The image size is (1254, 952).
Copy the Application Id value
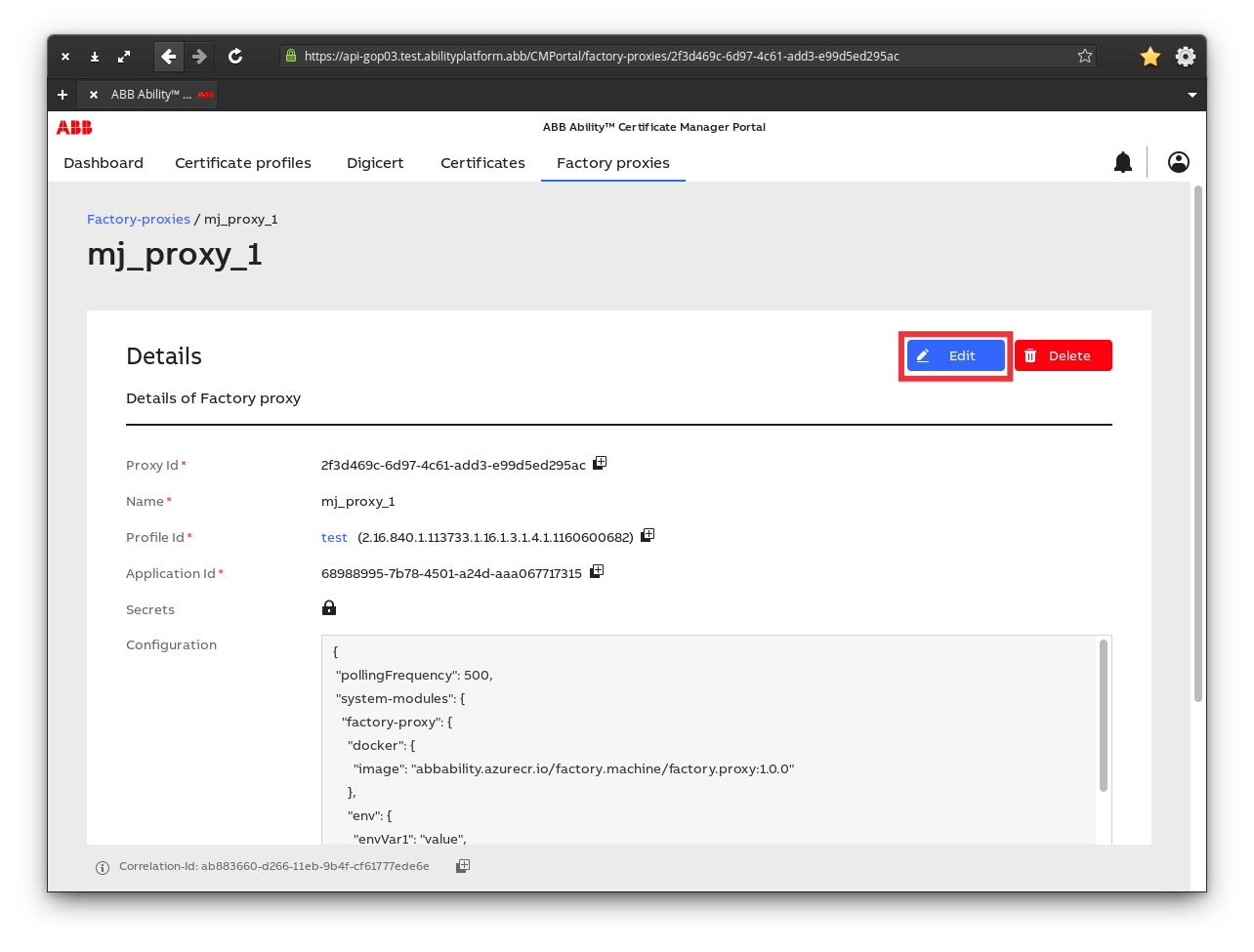[597, 571]
